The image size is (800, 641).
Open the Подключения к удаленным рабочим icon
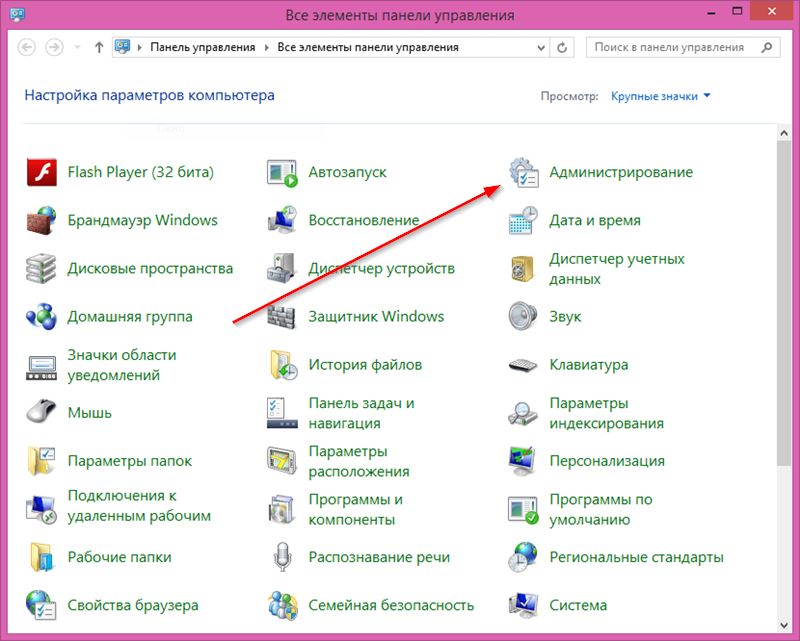click(x=41, y=509)
